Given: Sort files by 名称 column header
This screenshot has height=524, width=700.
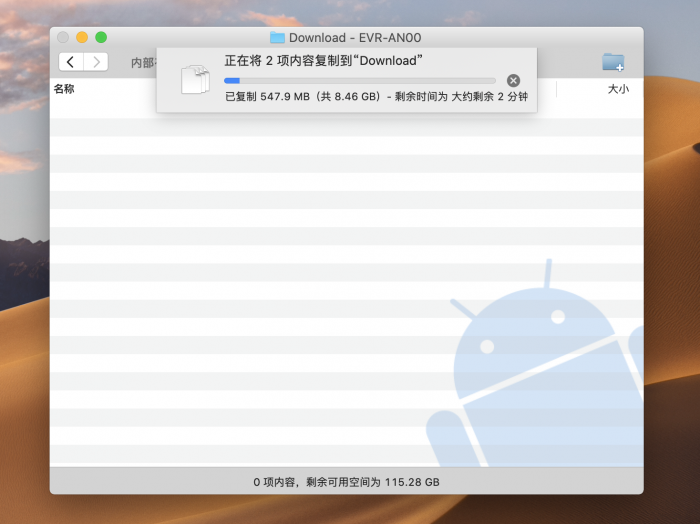Looking at the screenshot, I should 64,89.
